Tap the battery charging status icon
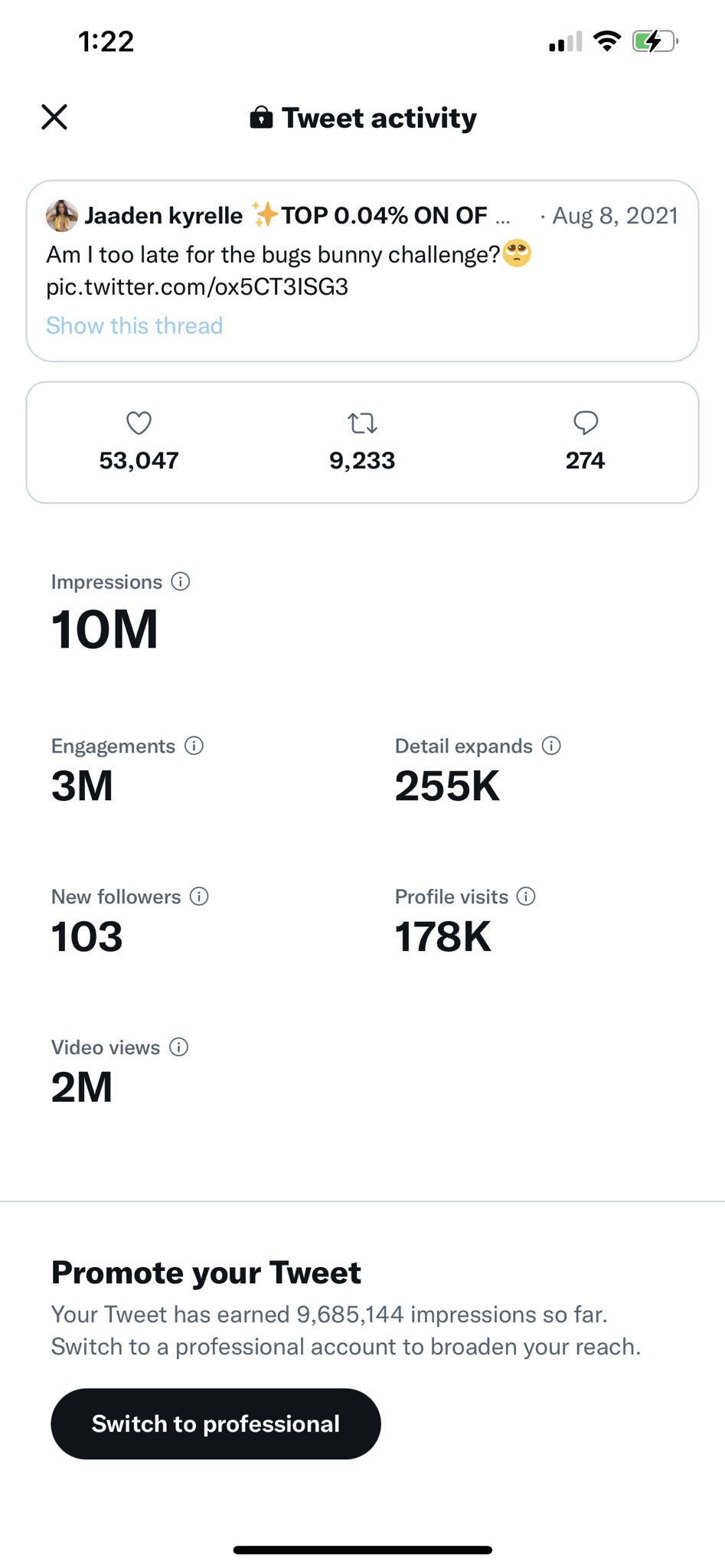This screenshot has width=725, height=1568. tap(655, 41)
